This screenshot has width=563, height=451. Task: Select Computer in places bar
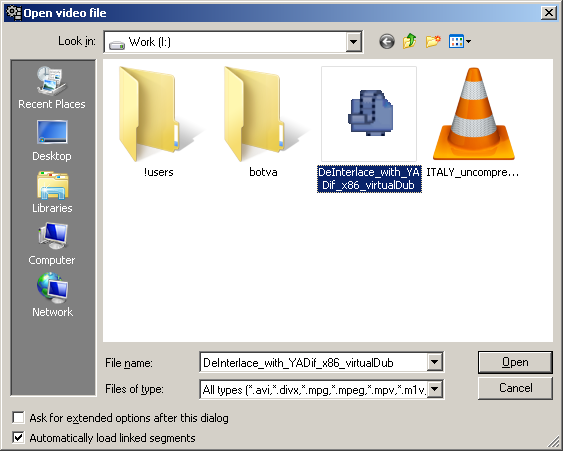(52, 244)
